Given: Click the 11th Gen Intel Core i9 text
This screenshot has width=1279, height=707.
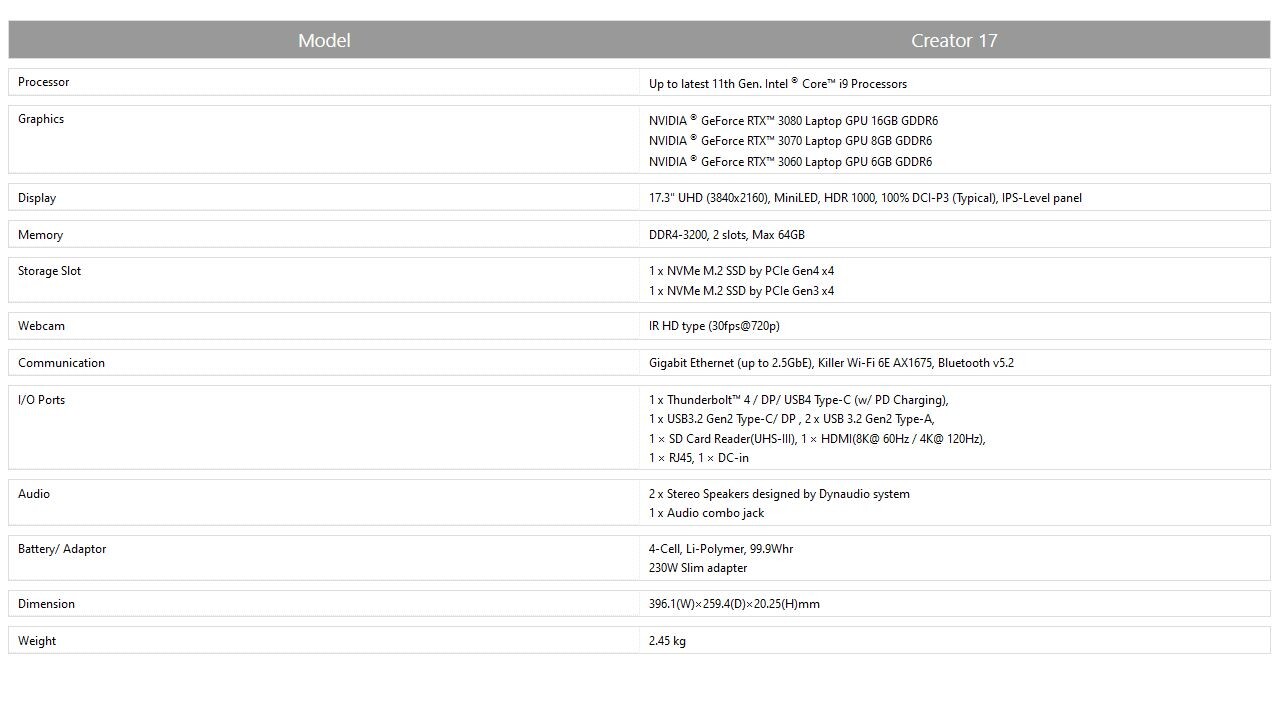Looking at the screenshot, I should coord(778,83).
